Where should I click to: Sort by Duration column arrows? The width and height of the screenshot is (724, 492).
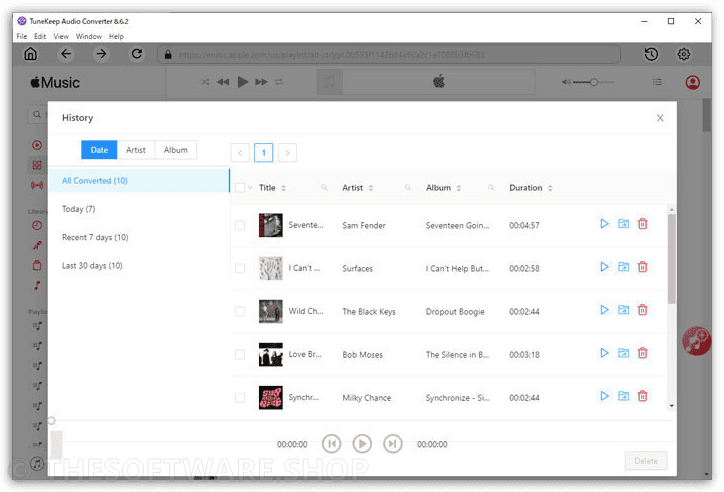click(x=550, y=188)
